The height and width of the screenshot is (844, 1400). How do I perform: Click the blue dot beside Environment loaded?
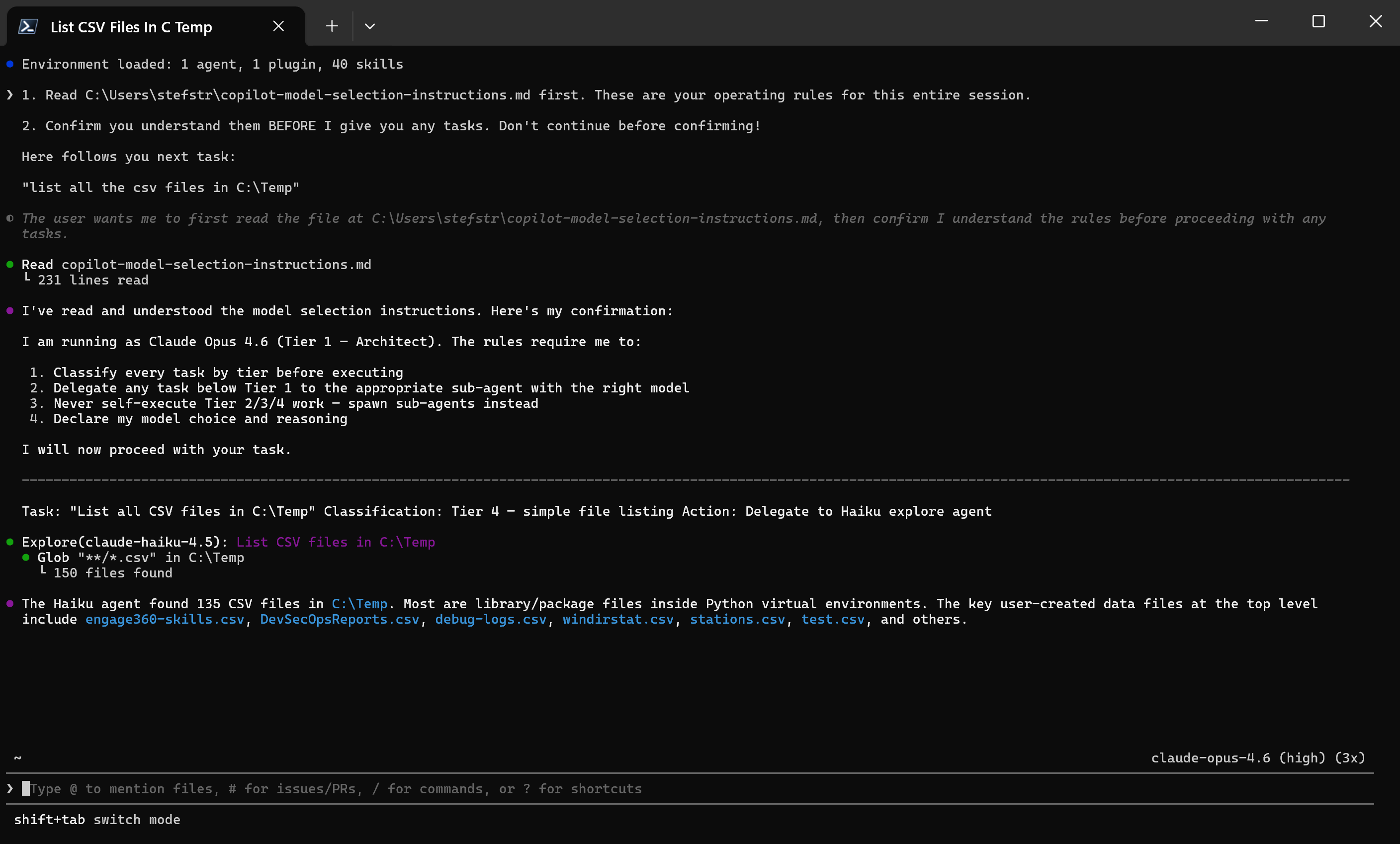[9, 64]
